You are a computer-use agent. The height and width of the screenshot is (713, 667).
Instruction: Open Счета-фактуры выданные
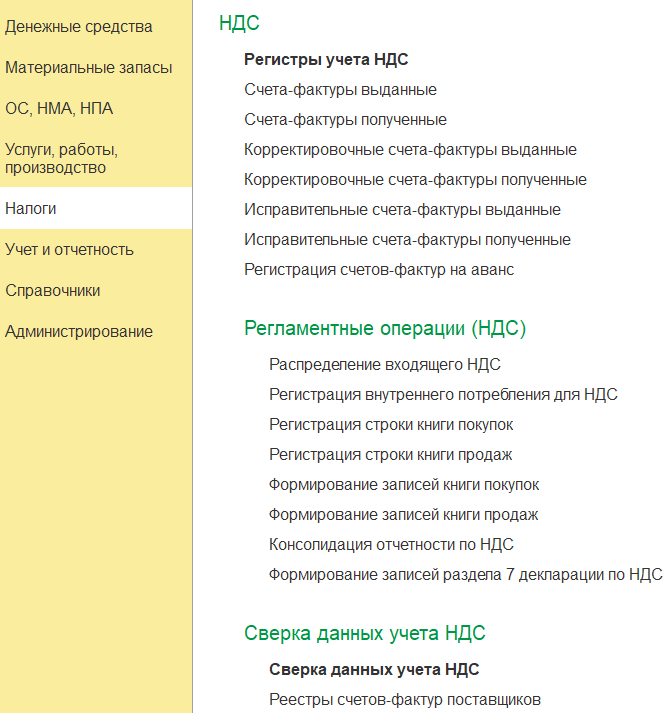pos(340,90)
